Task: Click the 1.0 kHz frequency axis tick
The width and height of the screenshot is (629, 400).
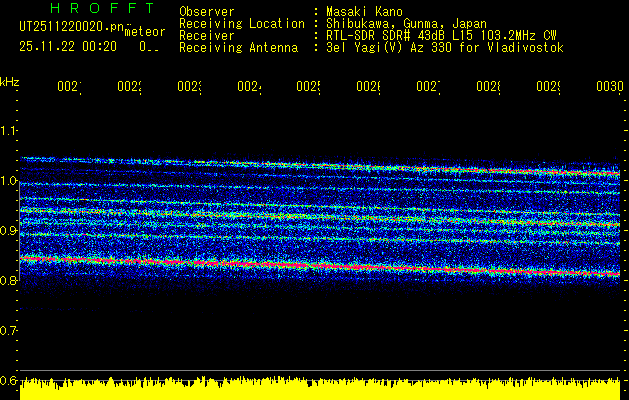Action: pyautogui.click(x=9, y=181)
